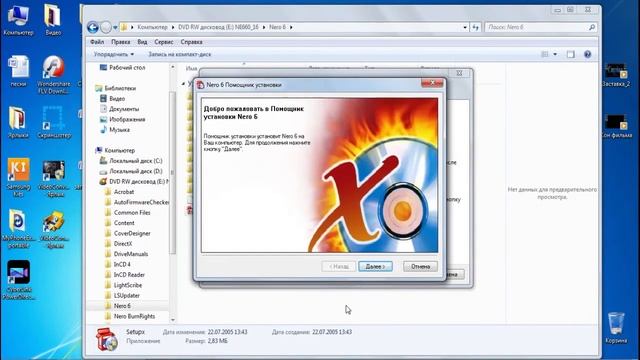
Task: Select the Nero 6 folder in tree
Action: pyautogui.click(x=122, y=306)
